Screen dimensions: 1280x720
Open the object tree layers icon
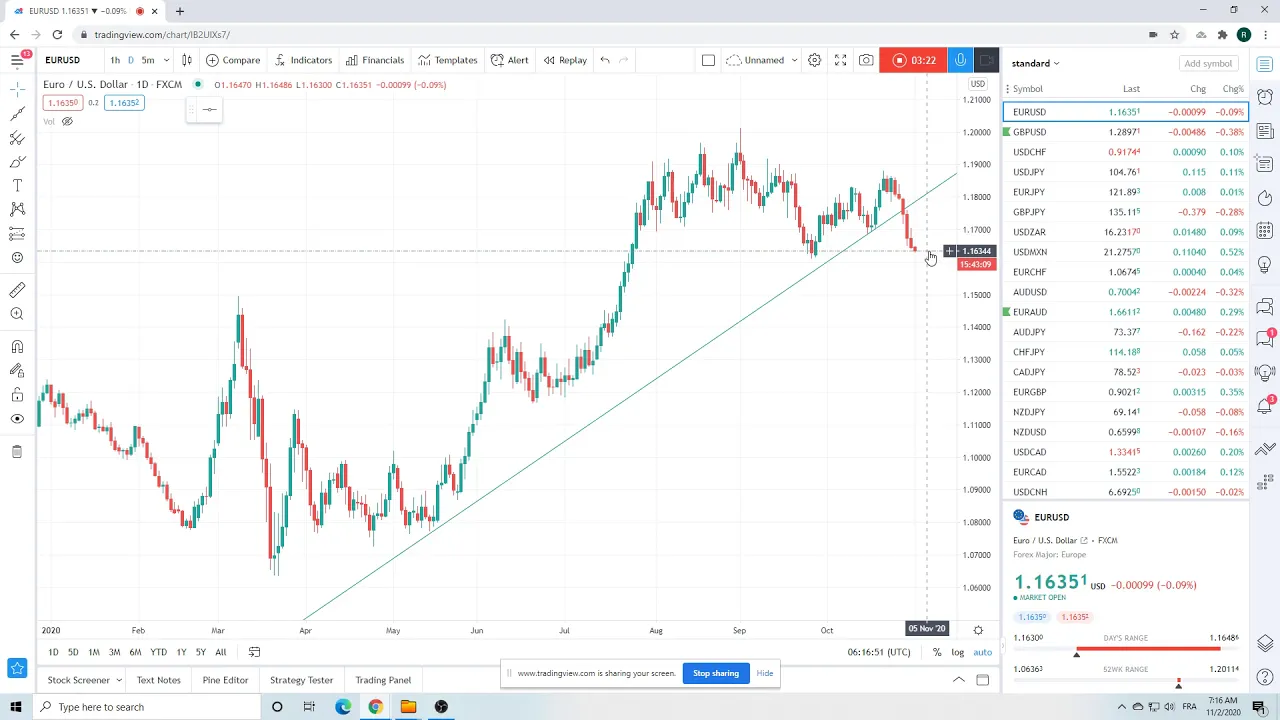tap(1265, 643)
